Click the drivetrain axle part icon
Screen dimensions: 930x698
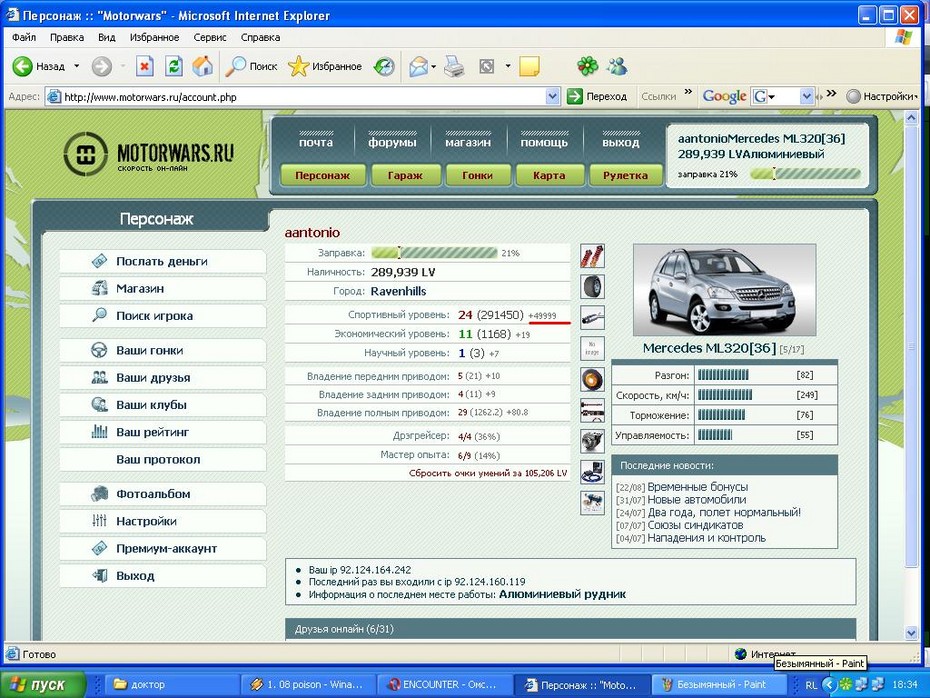592,410
